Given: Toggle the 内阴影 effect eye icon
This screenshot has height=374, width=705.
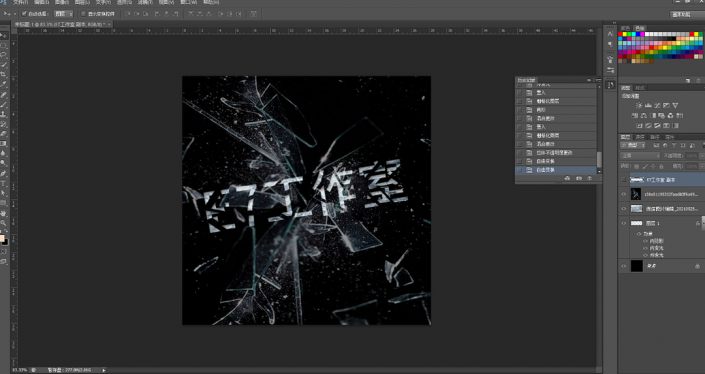Looking at the screenshot, I should pos(646,241).
